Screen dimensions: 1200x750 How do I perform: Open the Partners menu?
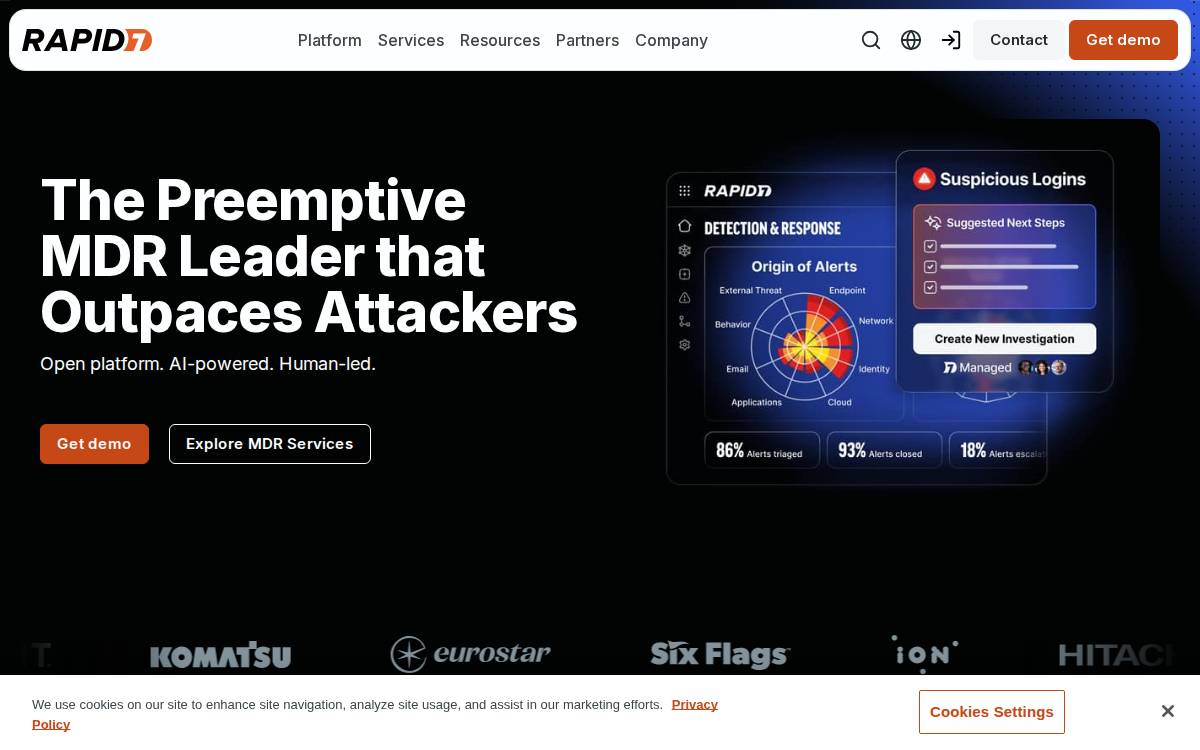coord(587,40)
